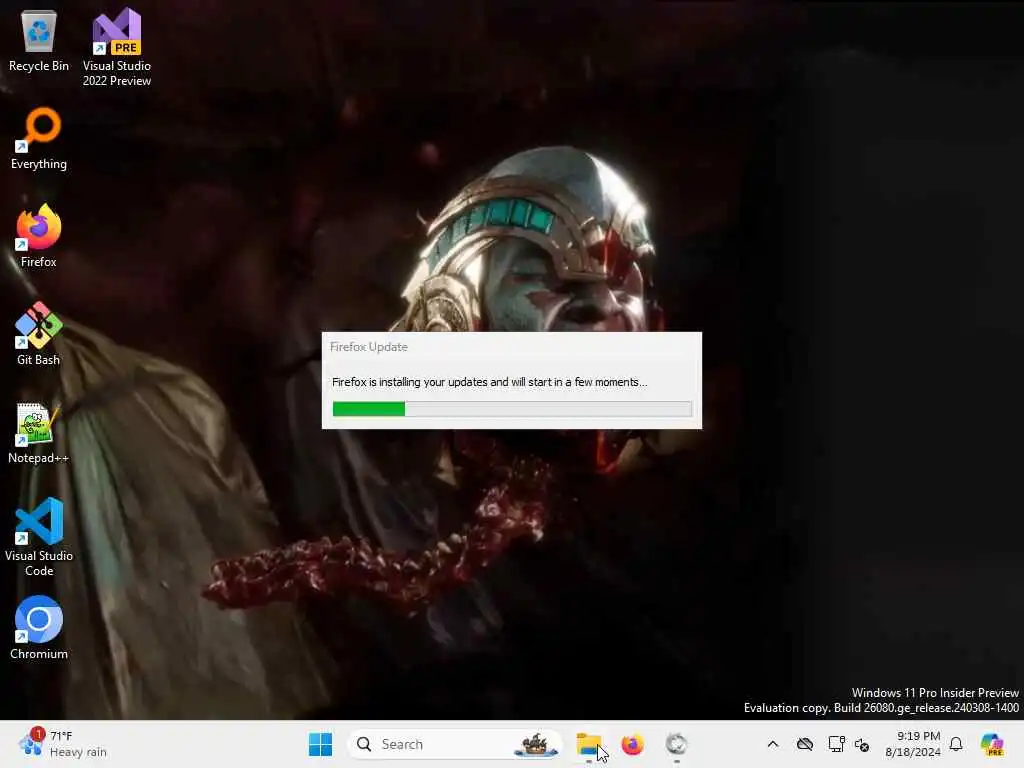Screen dimensions: 1024x768
Task: Click the Firefox taskbar icon
Action: click(632, 744)
